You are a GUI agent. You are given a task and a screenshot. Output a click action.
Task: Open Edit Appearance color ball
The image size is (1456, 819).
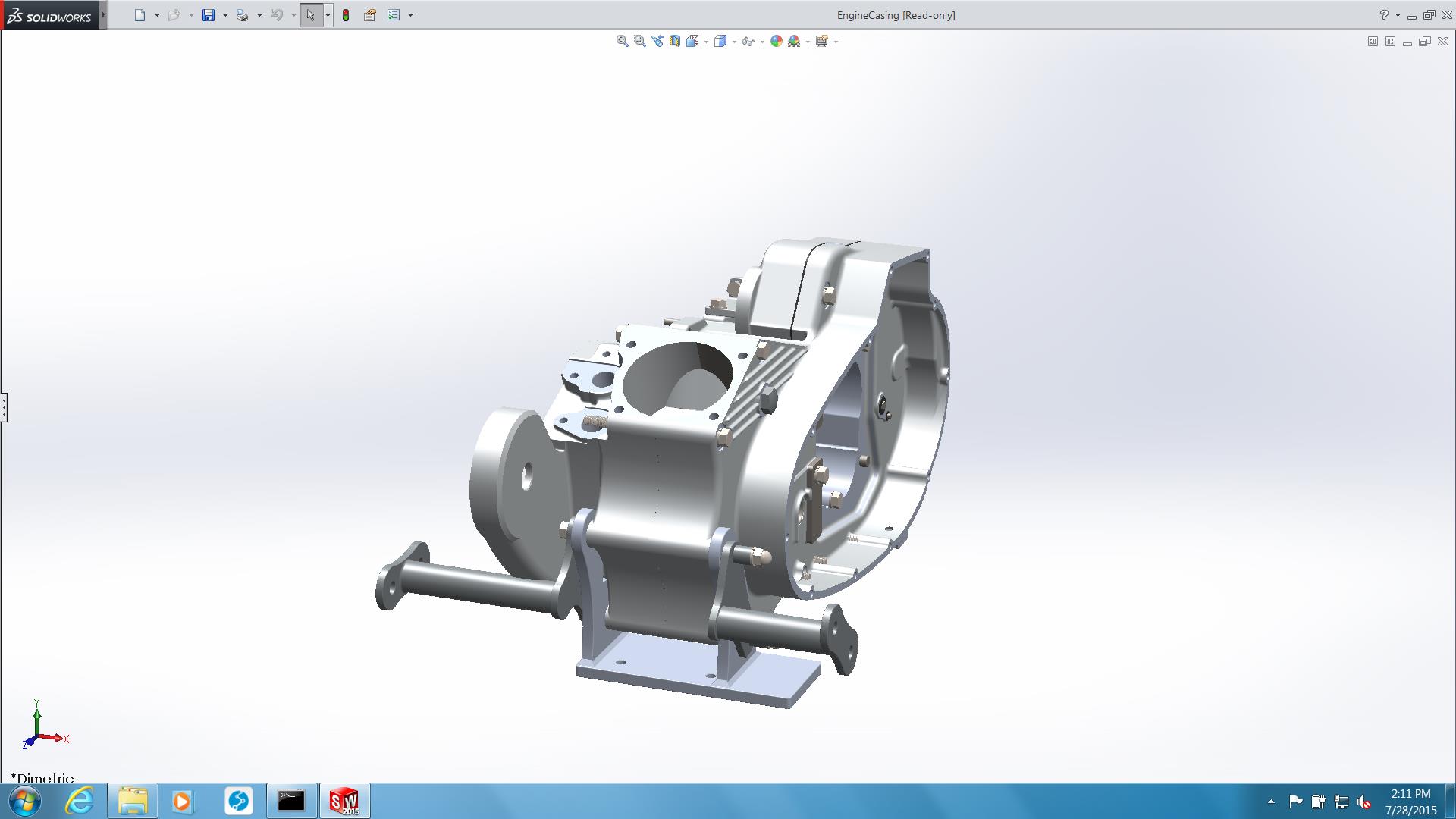pos(776,42)
